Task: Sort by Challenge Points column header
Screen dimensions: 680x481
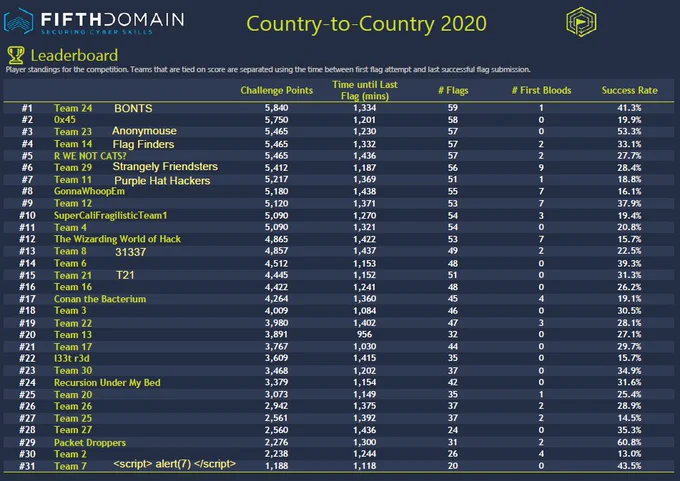Action: (x=277, y=90)
